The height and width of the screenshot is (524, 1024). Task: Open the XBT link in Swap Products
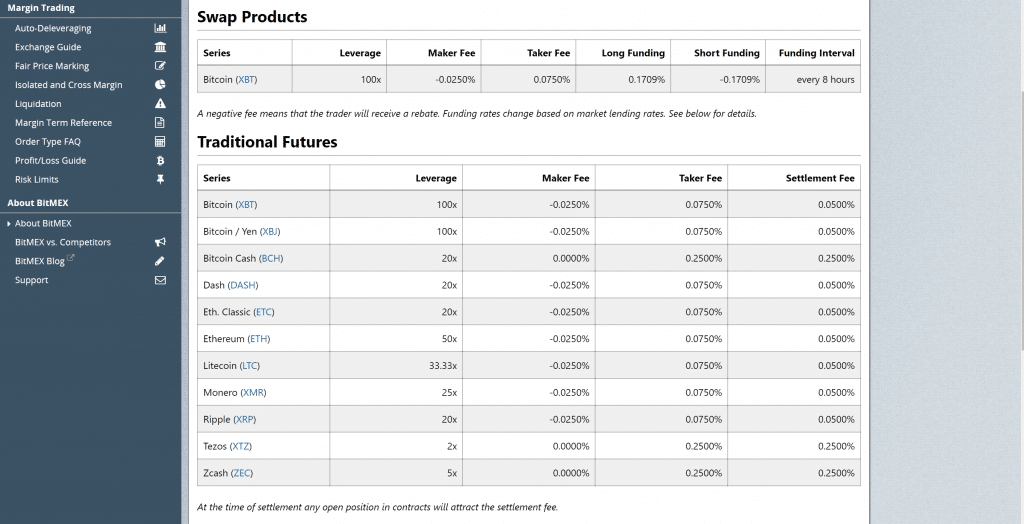point(246,80)
